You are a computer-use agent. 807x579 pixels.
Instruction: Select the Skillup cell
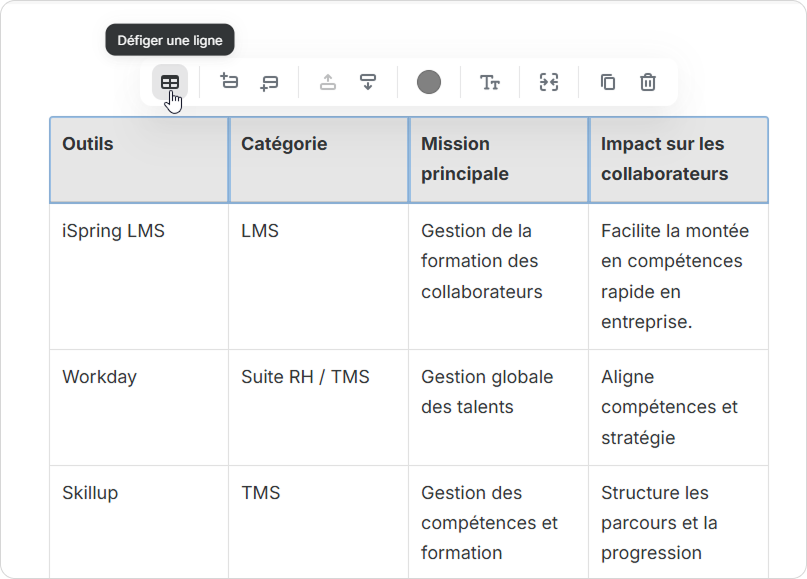(138, 520)
